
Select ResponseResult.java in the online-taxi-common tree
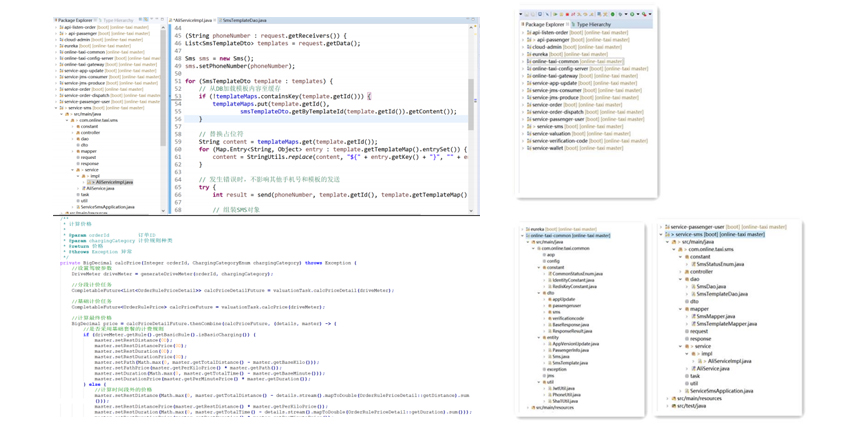570,331
